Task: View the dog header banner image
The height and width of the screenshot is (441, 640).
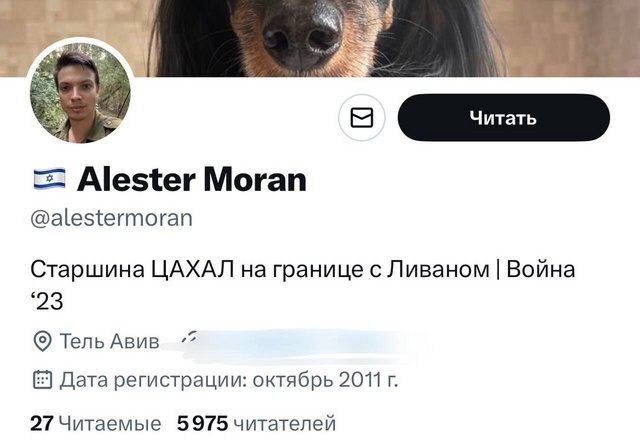Action: [320, 38]
